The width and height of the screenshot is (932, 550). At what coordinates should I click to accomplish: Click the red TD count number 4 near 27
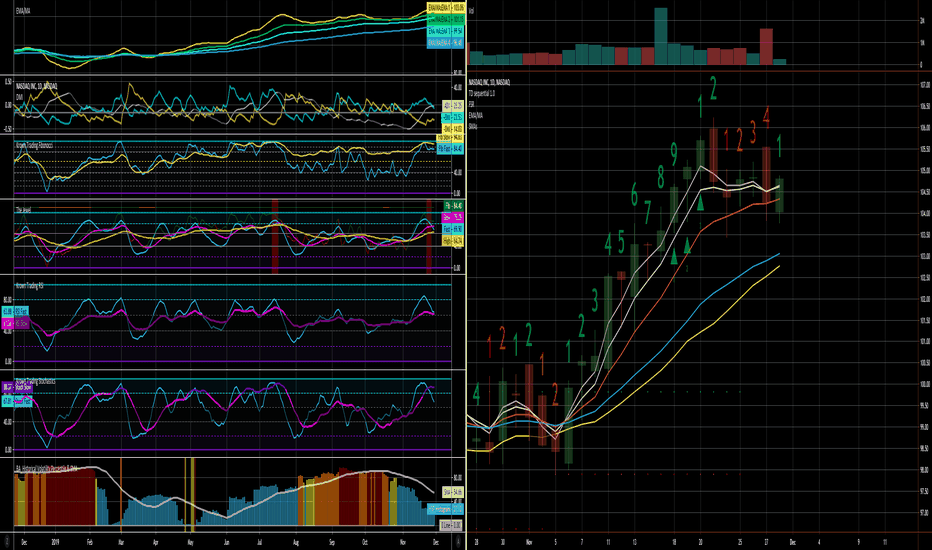tap(766, 117)
